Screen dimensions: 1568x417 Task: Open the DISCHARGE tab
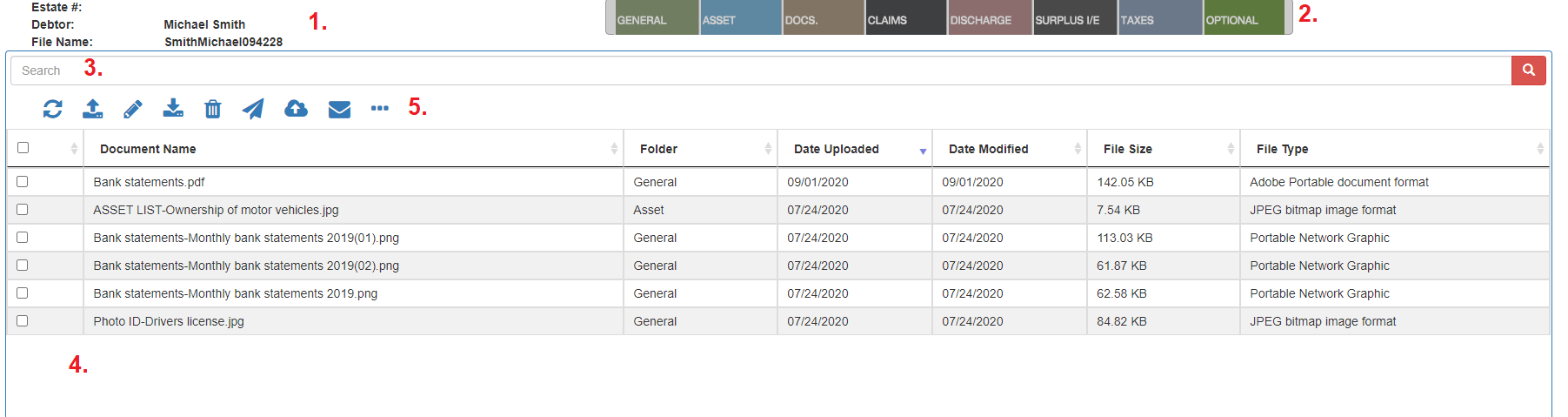point(990,17)
